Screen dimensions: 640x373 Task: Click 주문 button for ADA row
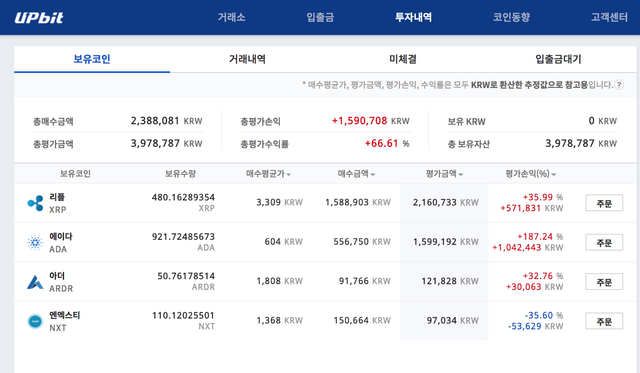(x=604, y=242)
